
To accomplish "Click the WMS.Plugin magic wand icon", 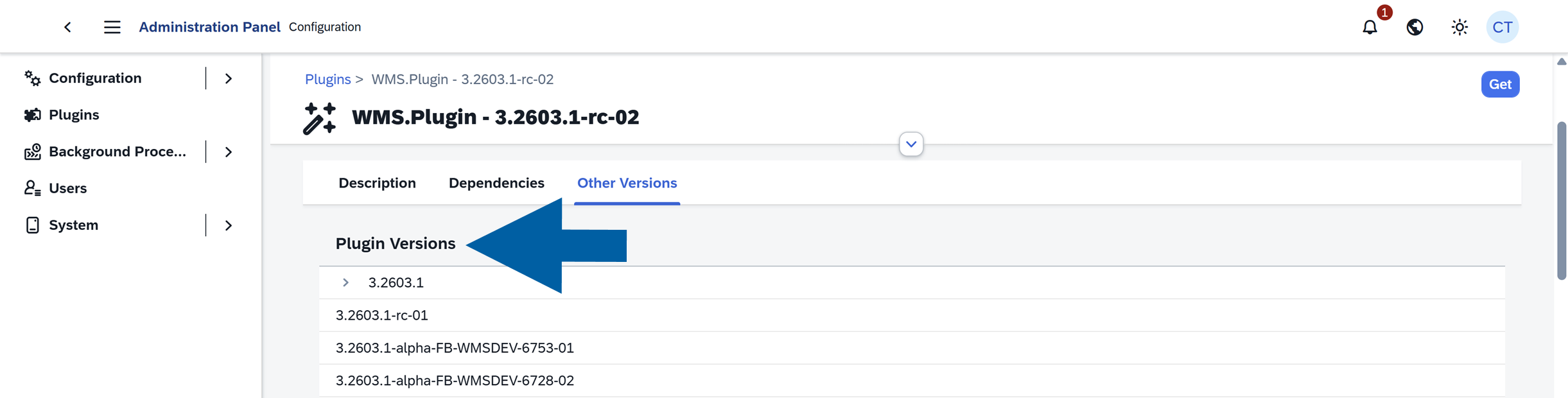I will (318, 117).
